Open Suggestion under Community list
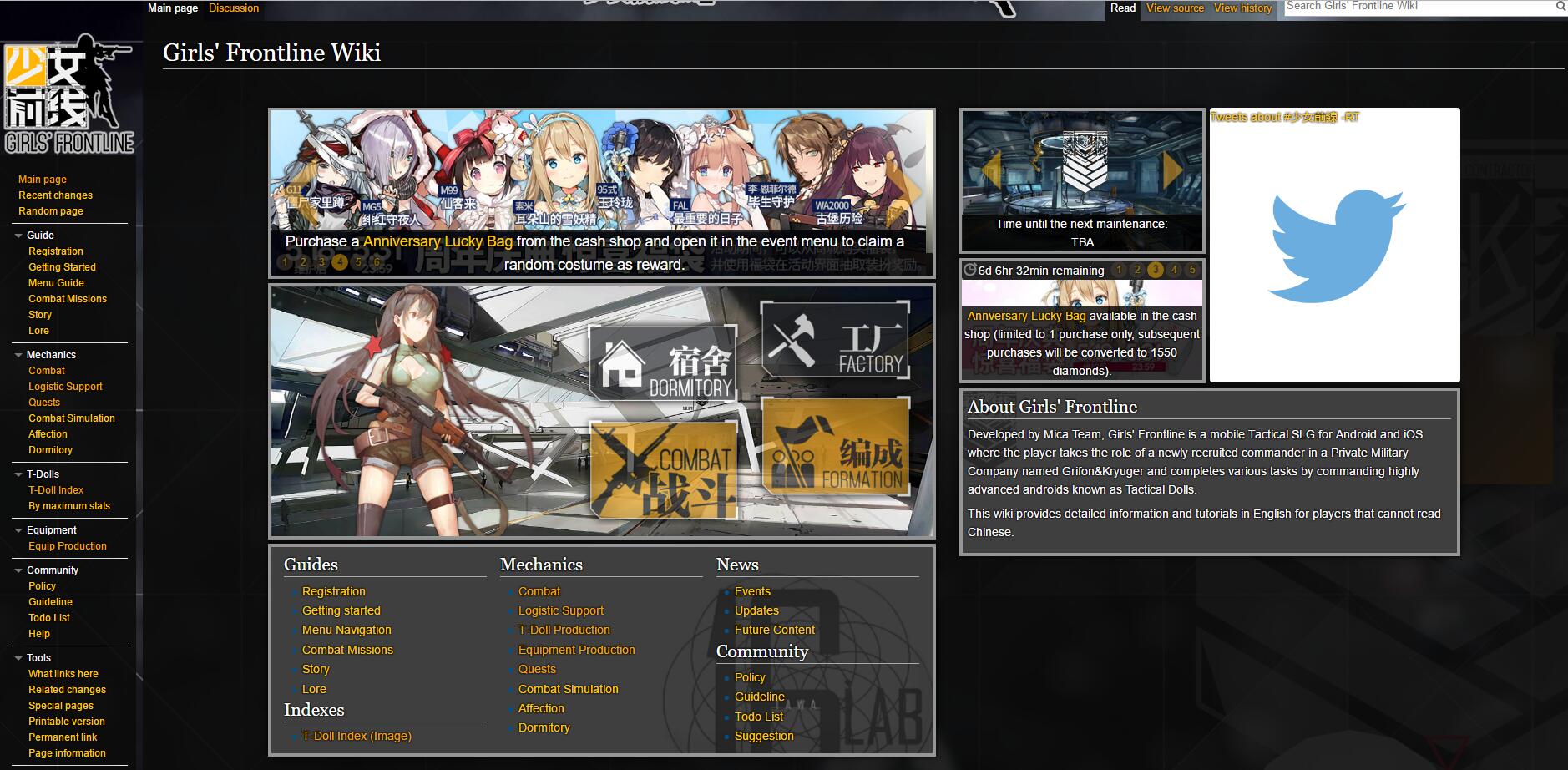Screen dimensions: 1568x770 coord(764,736)
